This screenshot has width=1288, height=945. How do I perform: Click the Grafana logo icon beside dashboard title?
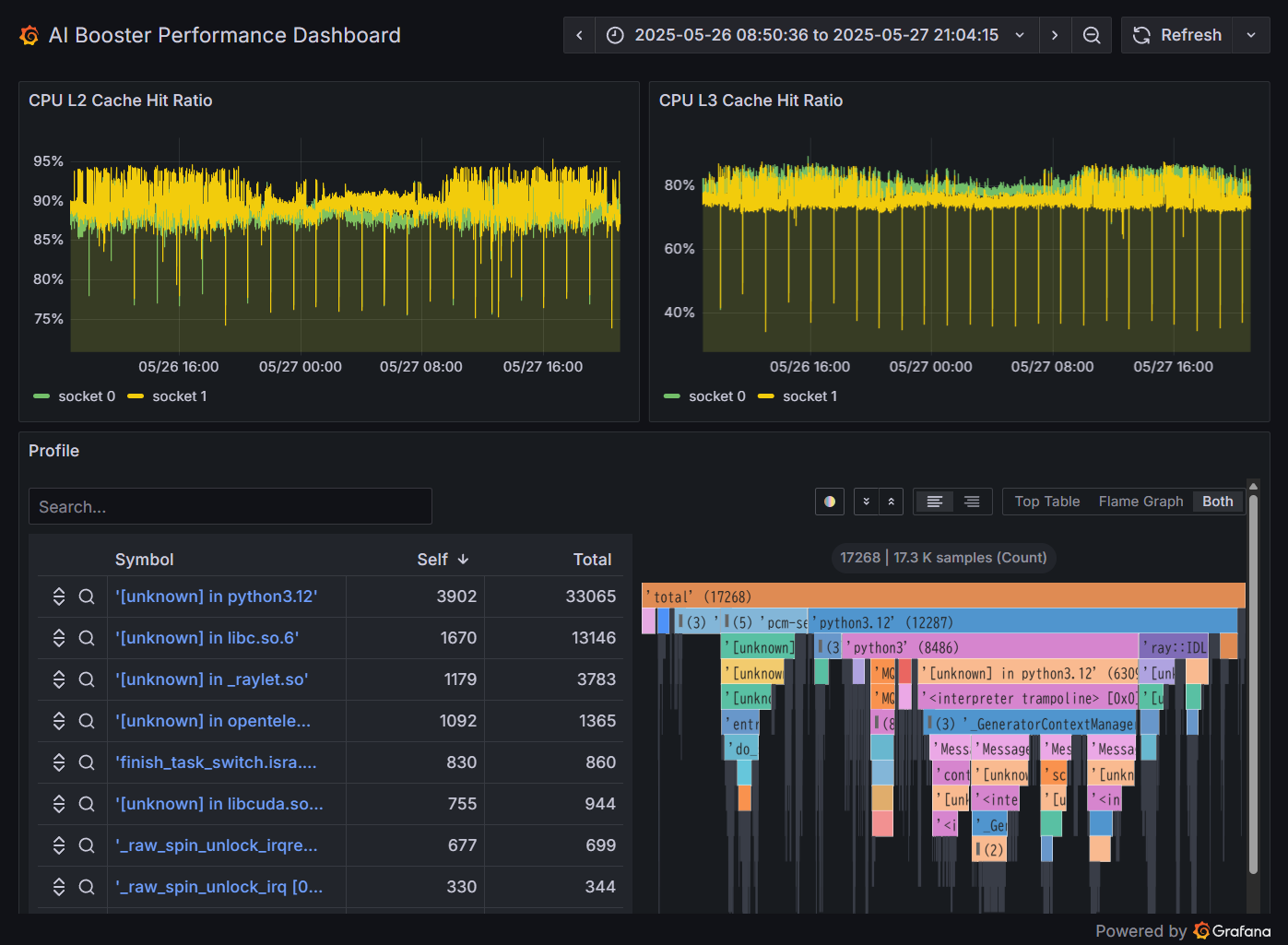point(29,35)
